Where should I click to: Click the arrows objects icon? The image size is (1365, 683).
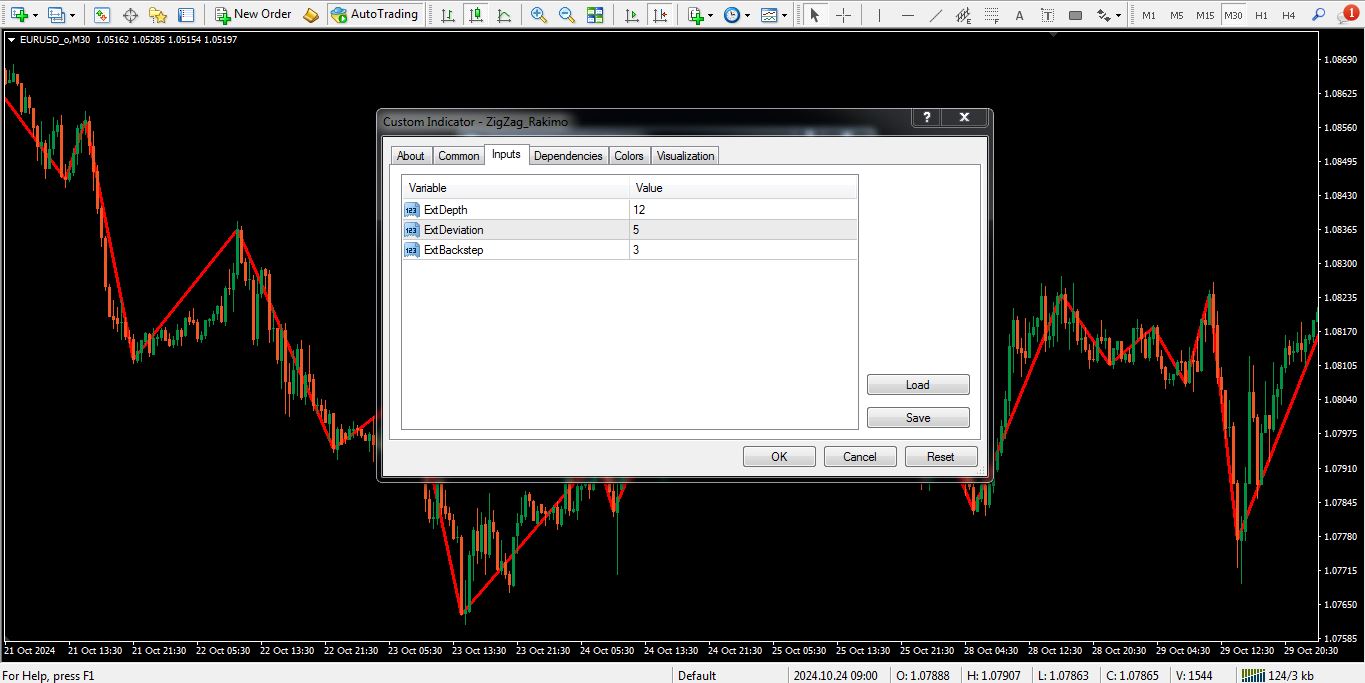point(1103,15)
